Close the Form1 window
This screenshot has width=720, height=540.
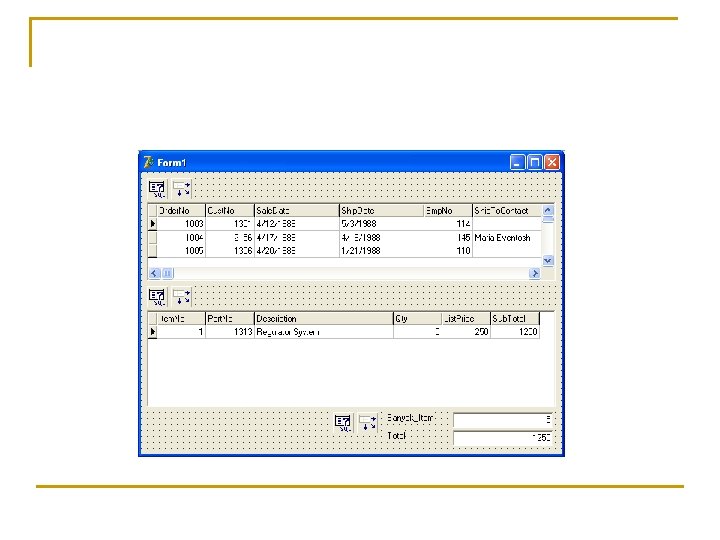[552, 163]
